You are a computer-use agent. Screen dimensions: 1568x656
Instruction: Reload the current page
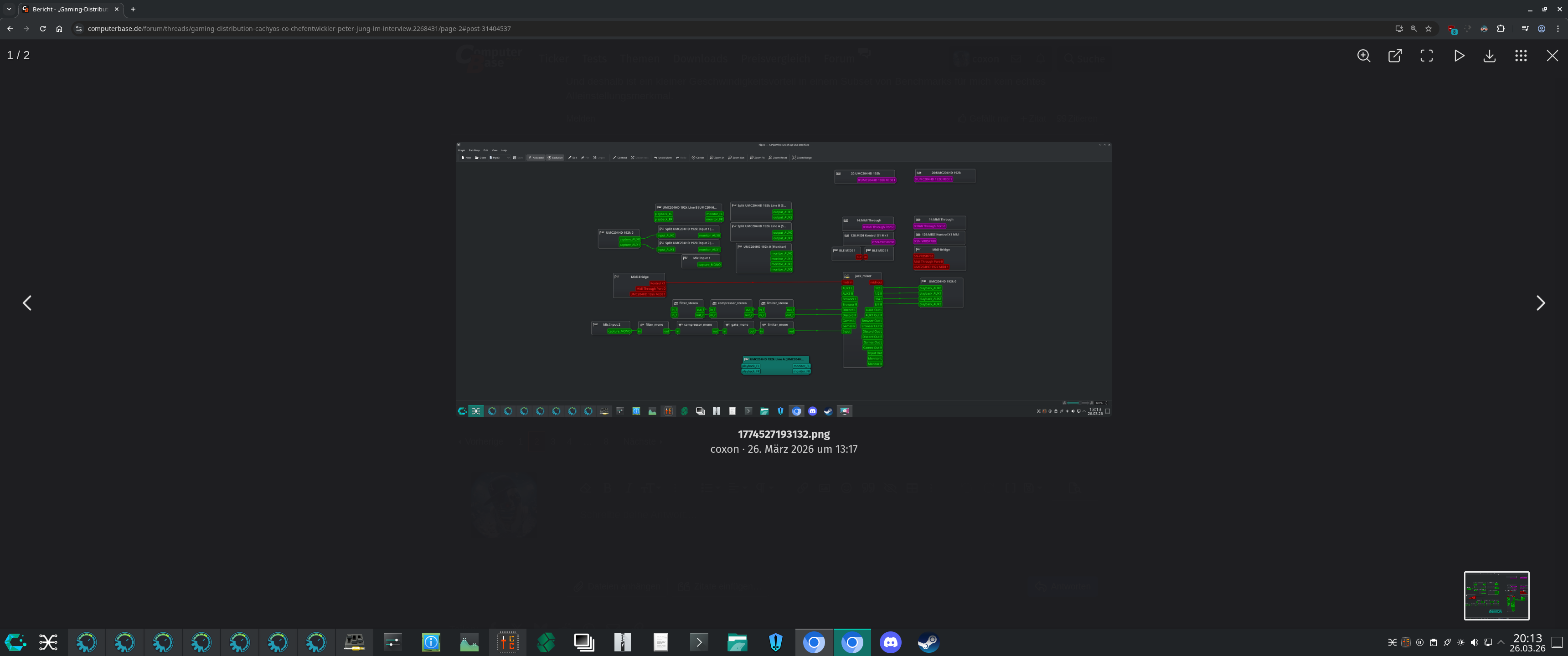pyautogui.click(x=42, y=29)
